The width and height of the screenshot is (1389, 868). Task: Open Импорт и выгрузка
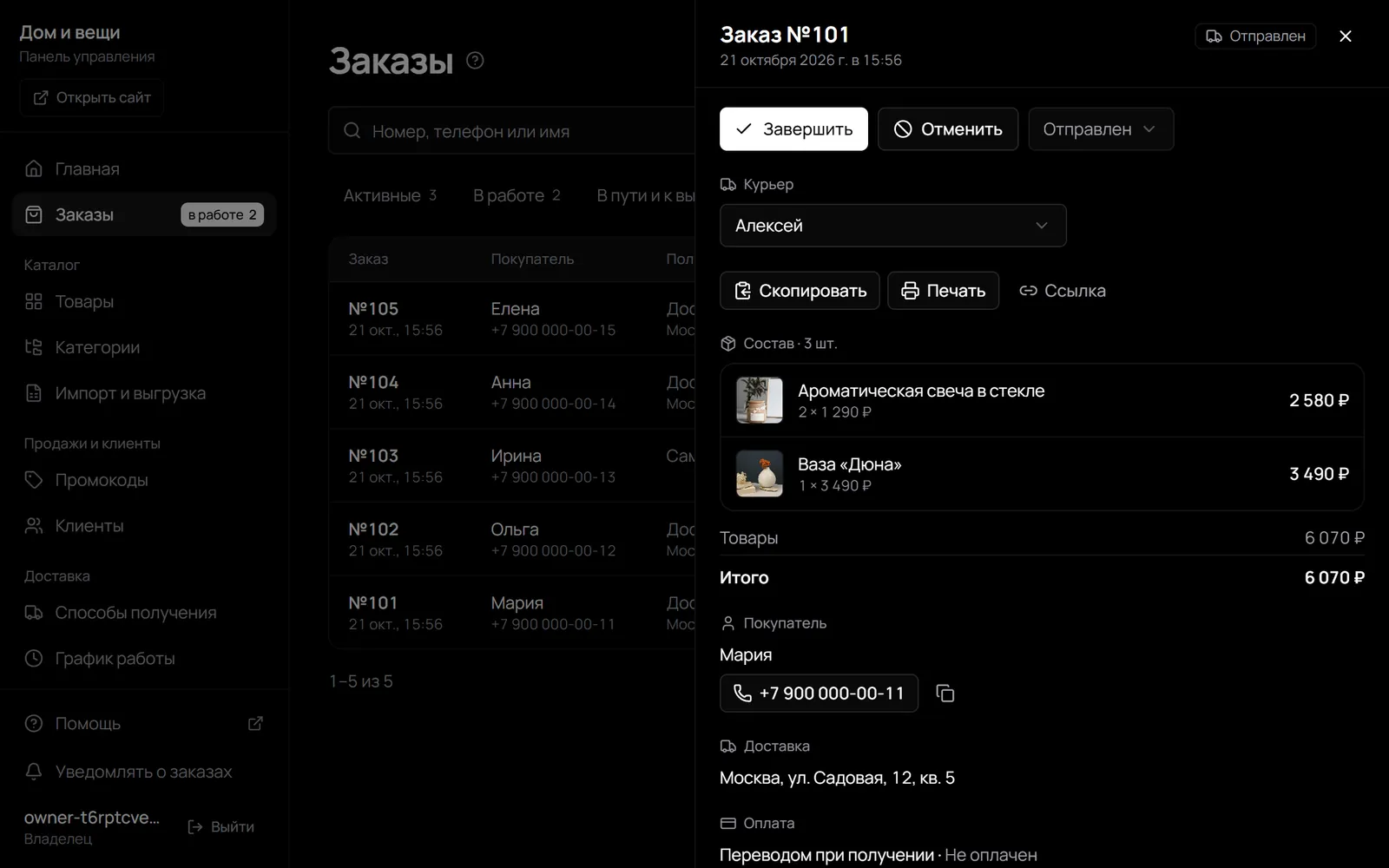(144, 393)
